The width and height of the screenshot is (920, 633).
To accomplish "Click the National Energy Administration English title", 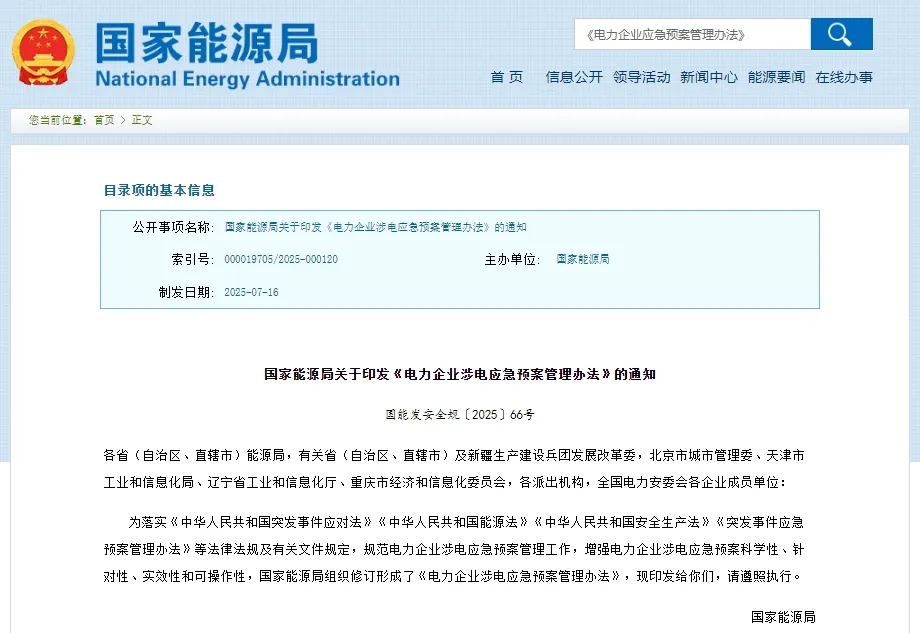I will tap(247, 79).
